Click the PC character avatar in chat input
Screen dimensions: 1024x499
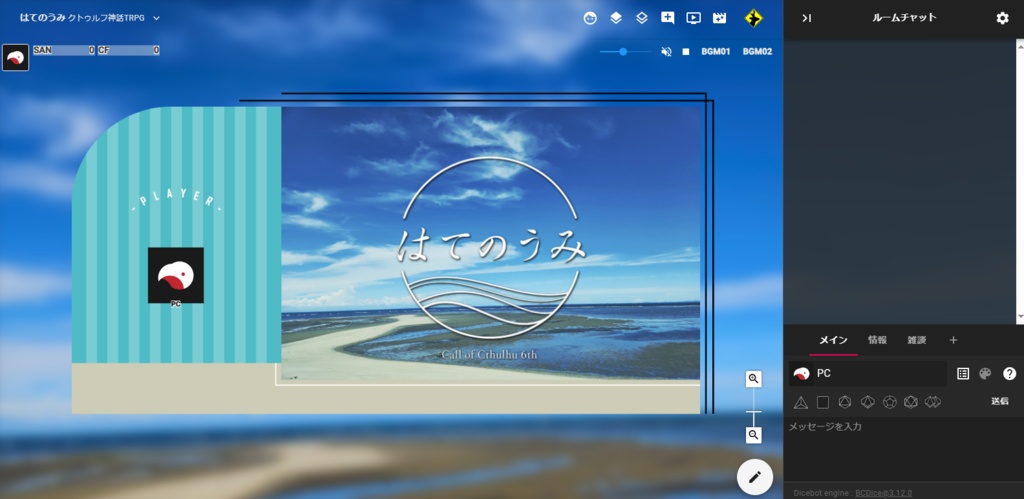click(801, 374)
